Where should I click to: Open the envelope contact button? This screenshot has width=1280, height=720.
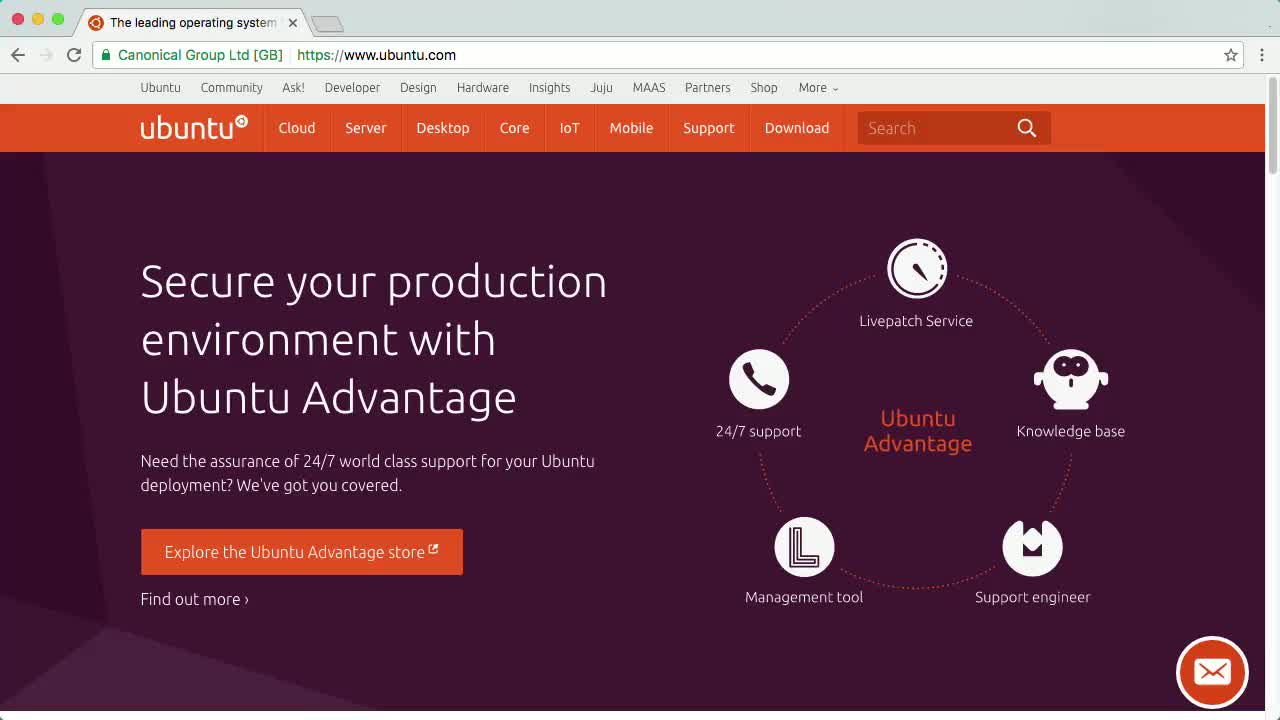[1212, 672]
